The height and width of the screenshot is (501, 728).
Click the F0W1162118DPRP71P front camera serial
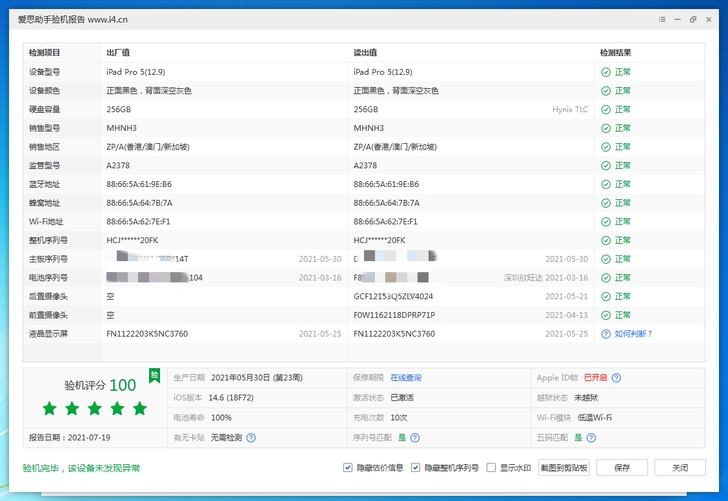click(x=394, y=315)
